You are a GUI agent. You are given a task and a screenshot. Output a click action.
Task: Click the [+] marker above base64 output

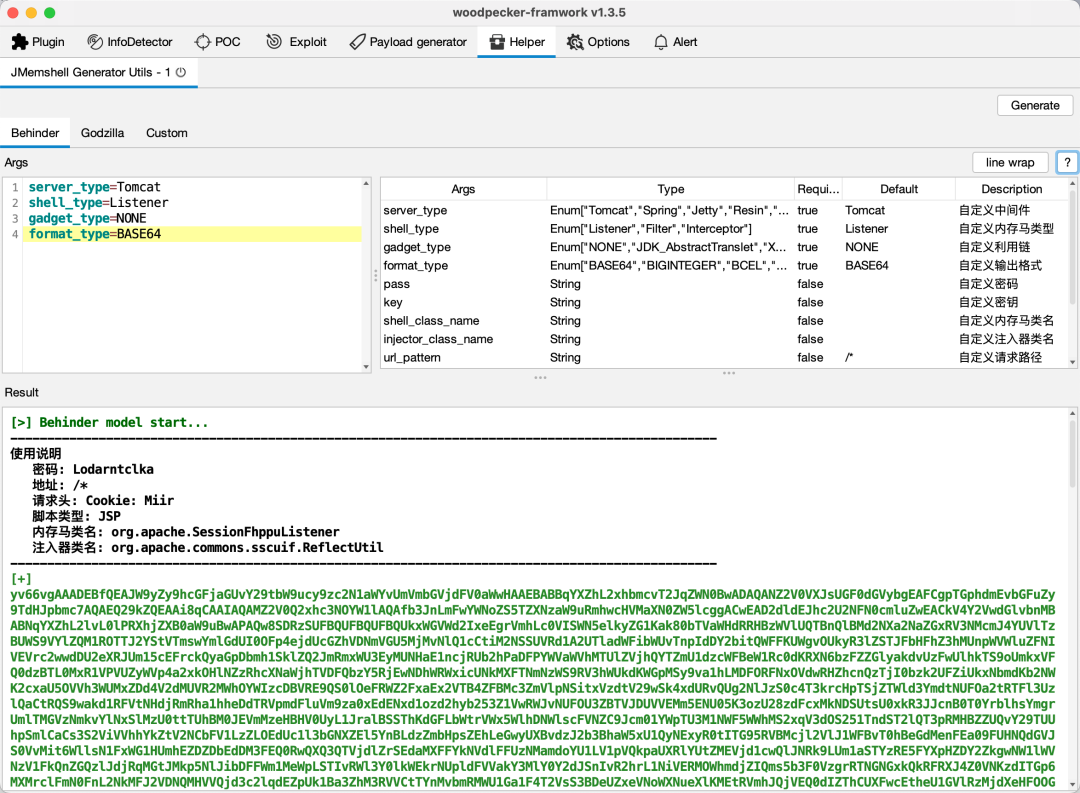21,579
